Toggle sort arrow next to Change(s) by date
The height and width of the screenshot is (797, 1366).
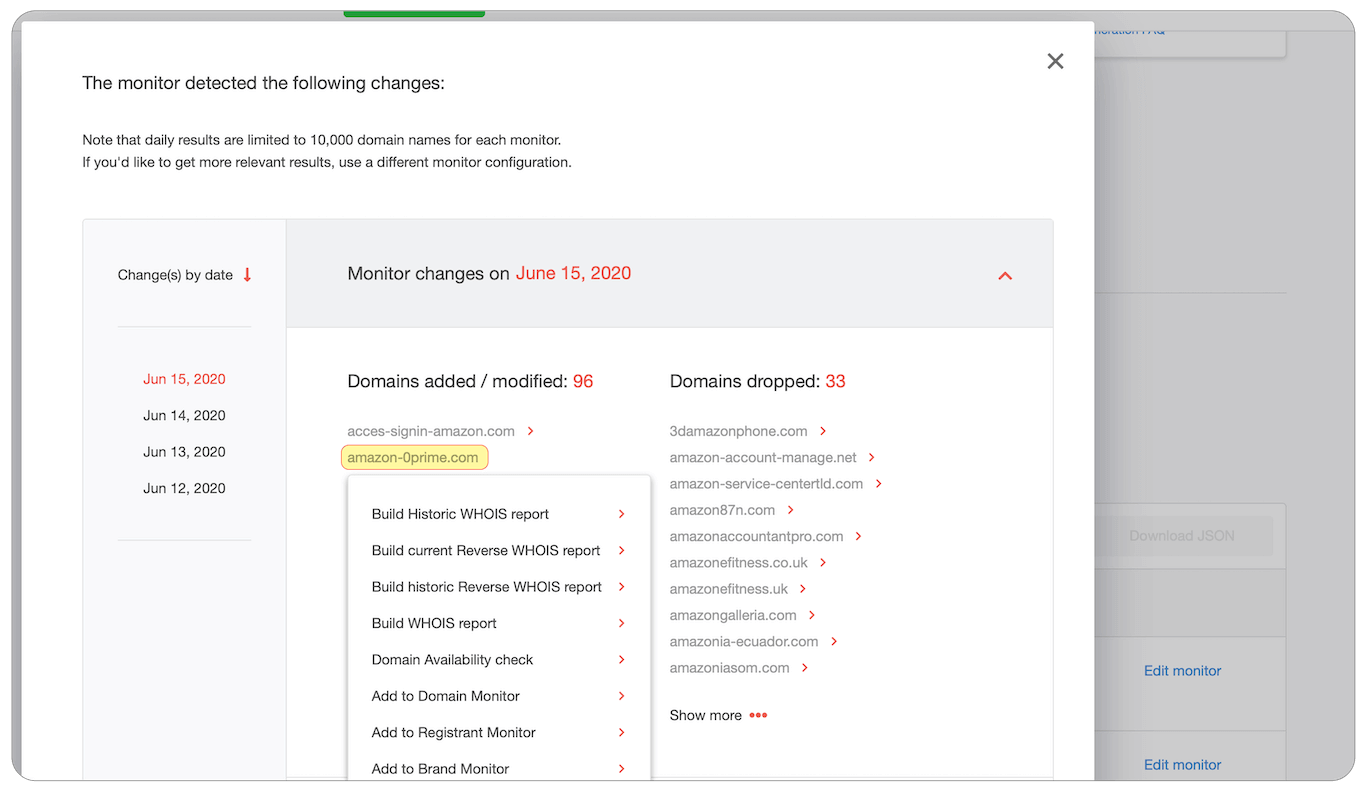click(x=247, y=275)
